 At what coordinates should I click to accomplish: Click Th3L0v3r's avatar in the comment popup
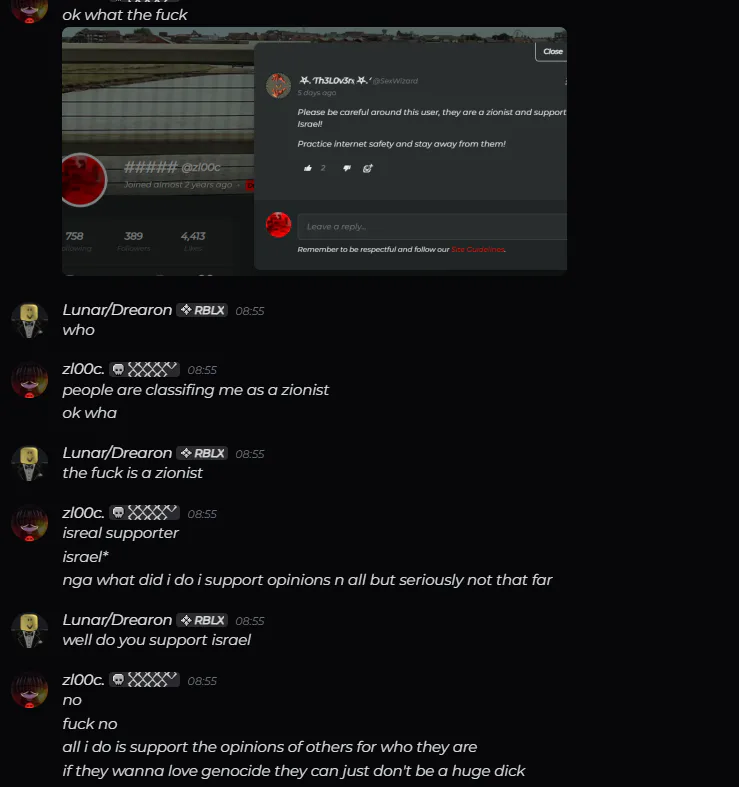point(279,85)
